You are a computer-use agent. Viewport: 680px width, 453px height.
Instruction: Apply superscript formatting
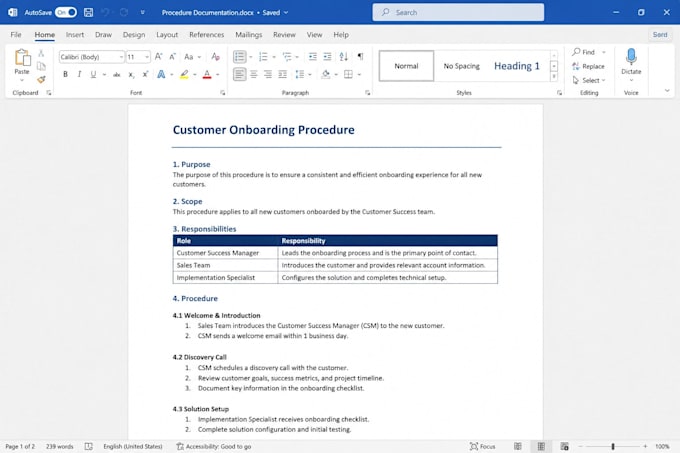(145, 75)
